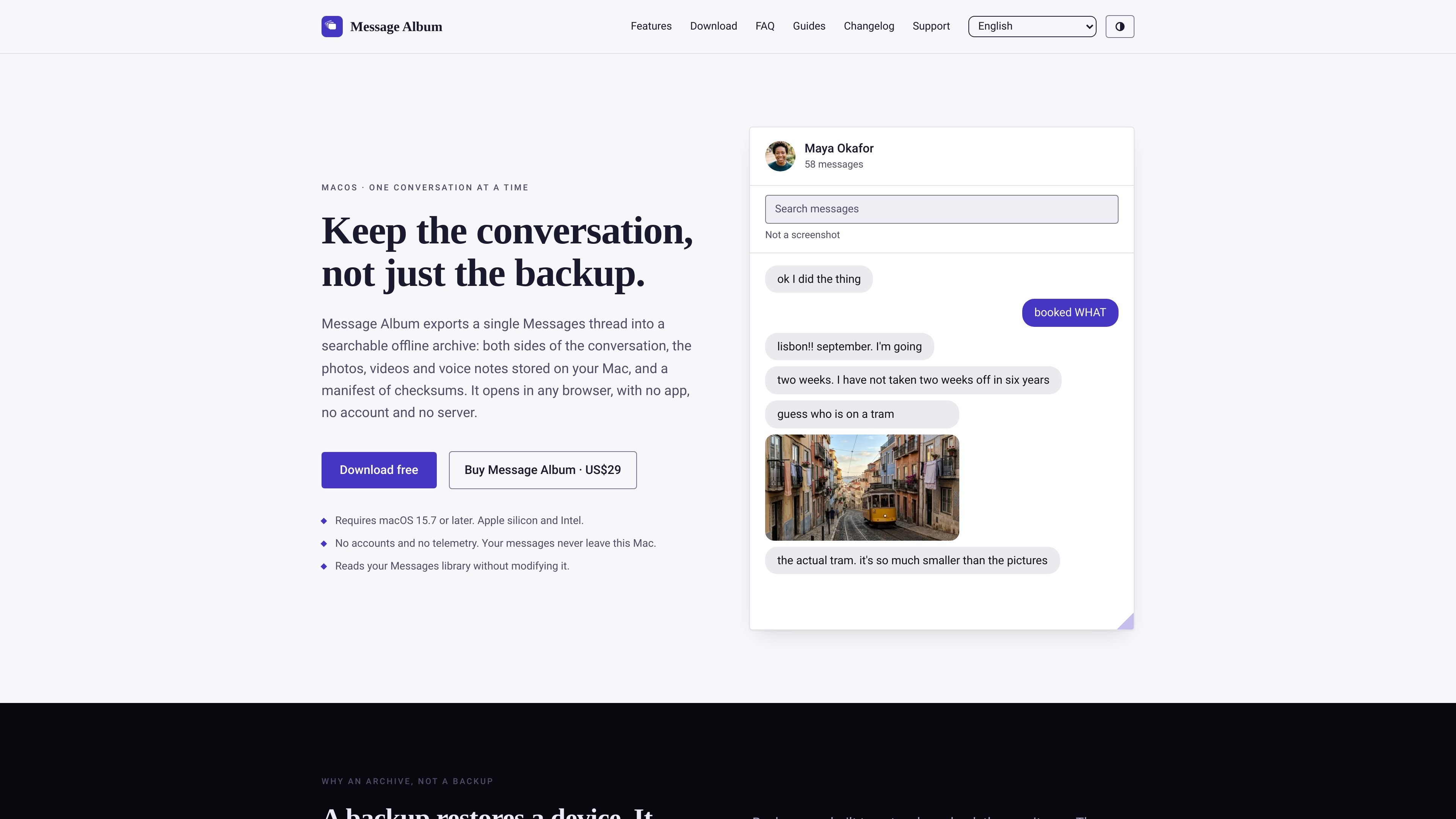Go to the Download nav link
The height and width of the screenshot is (819, 1456).
(x=713, y=26)
